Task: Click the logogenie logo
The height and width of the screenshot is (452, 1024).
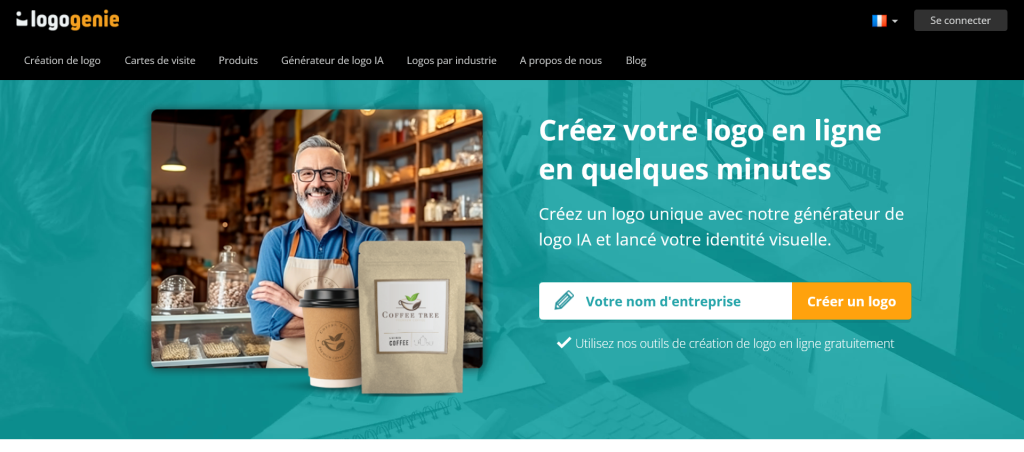Action: coord(68,20)
